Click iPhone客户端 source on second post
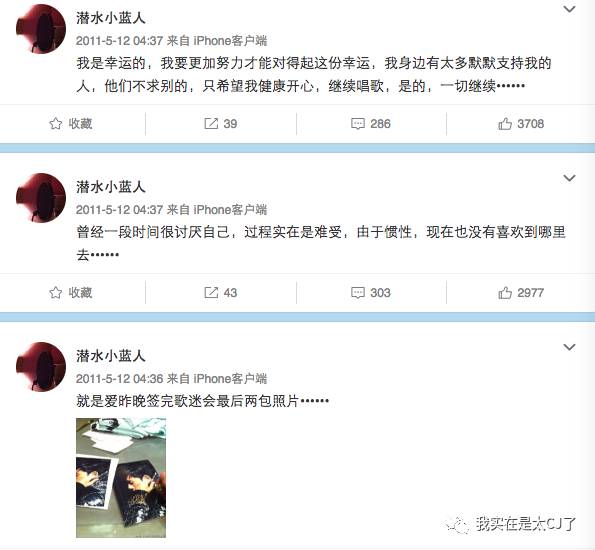The height and width of the screenshot is (550, 595). click(x=230, y=210)
